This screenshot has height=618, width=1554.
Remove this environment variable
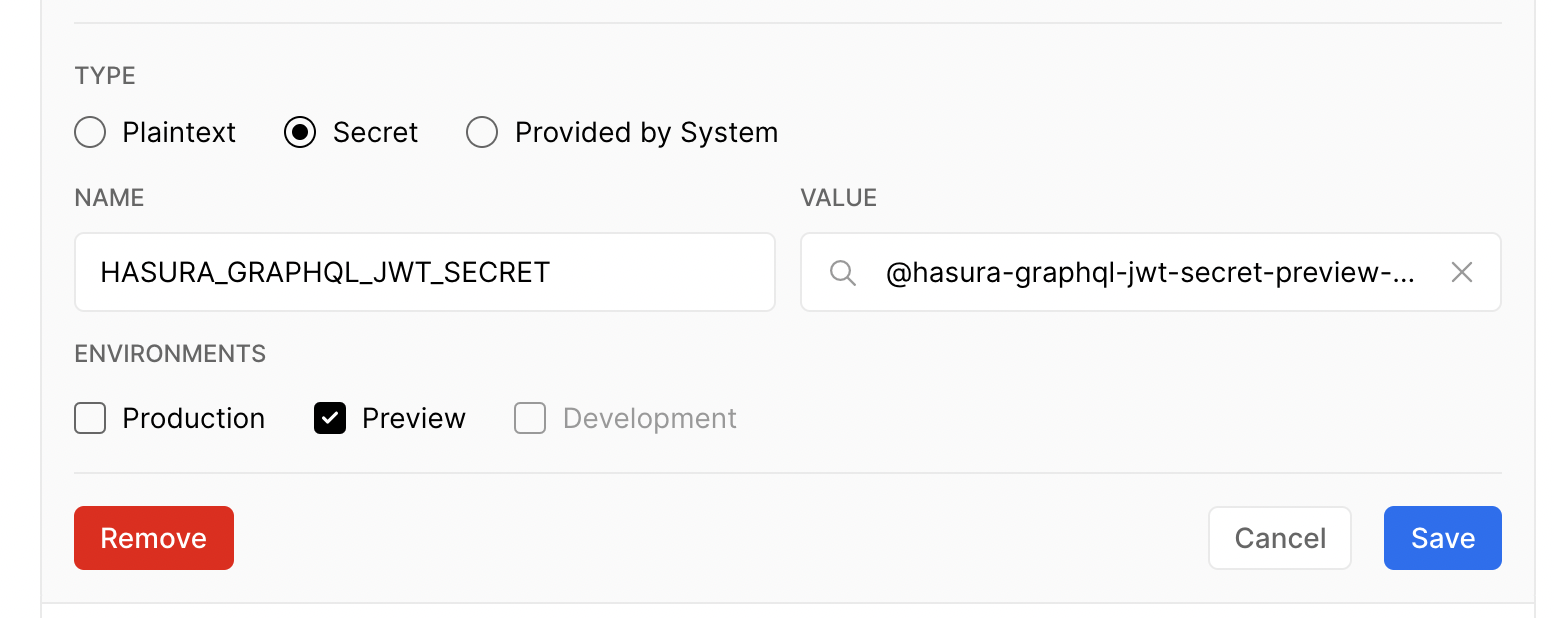coord(154,538)
